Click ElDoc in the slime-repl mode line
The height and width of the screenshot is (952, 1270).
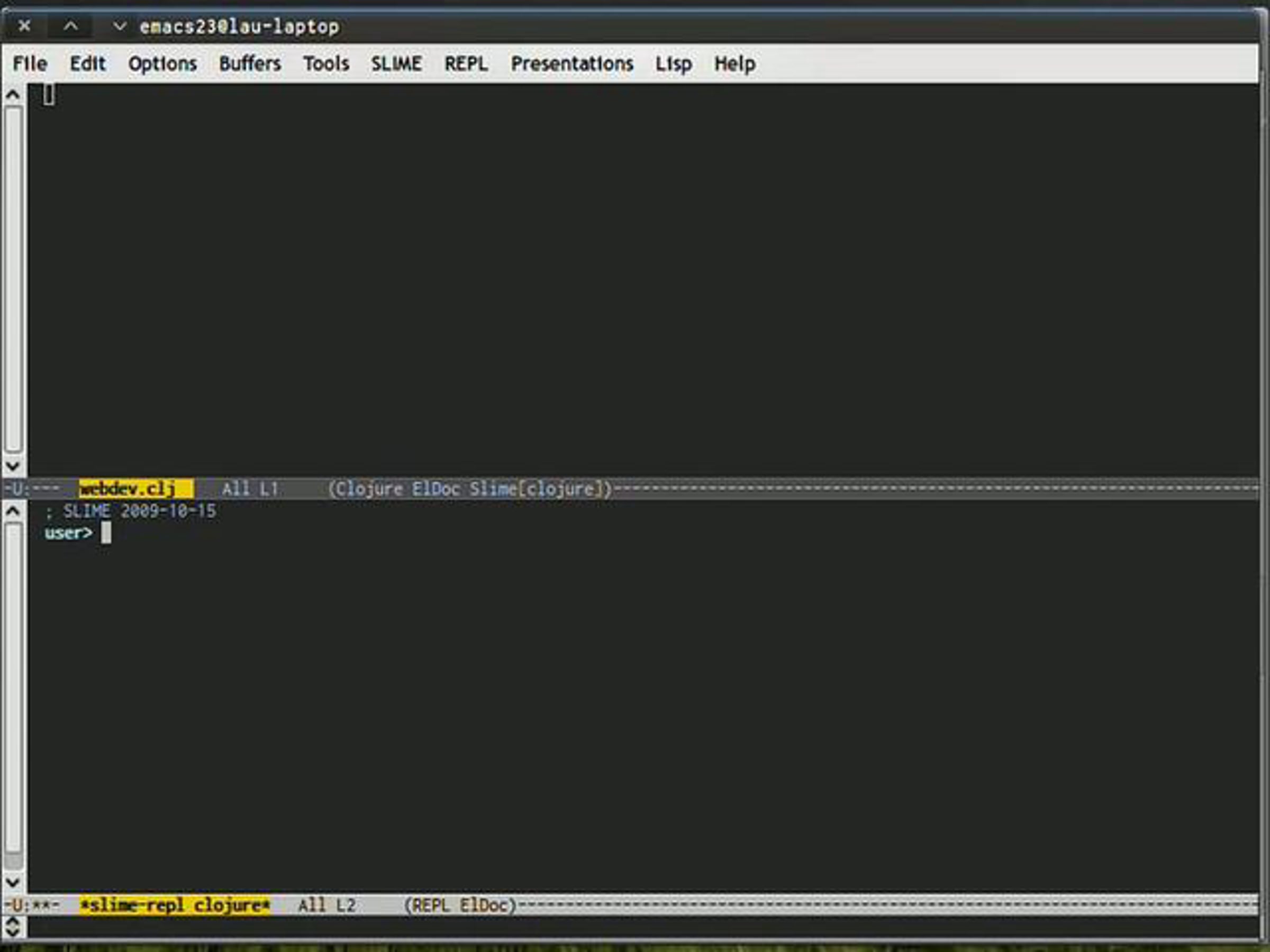click(484, 905)
